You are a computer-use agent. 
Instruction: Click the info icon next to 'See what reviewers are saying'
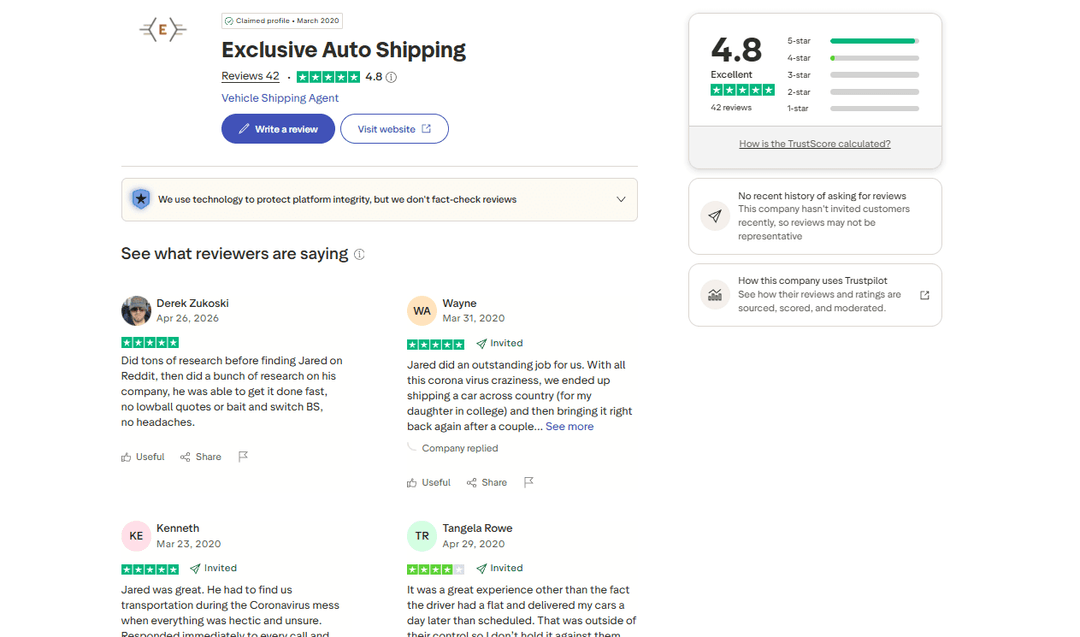point(360,254)
